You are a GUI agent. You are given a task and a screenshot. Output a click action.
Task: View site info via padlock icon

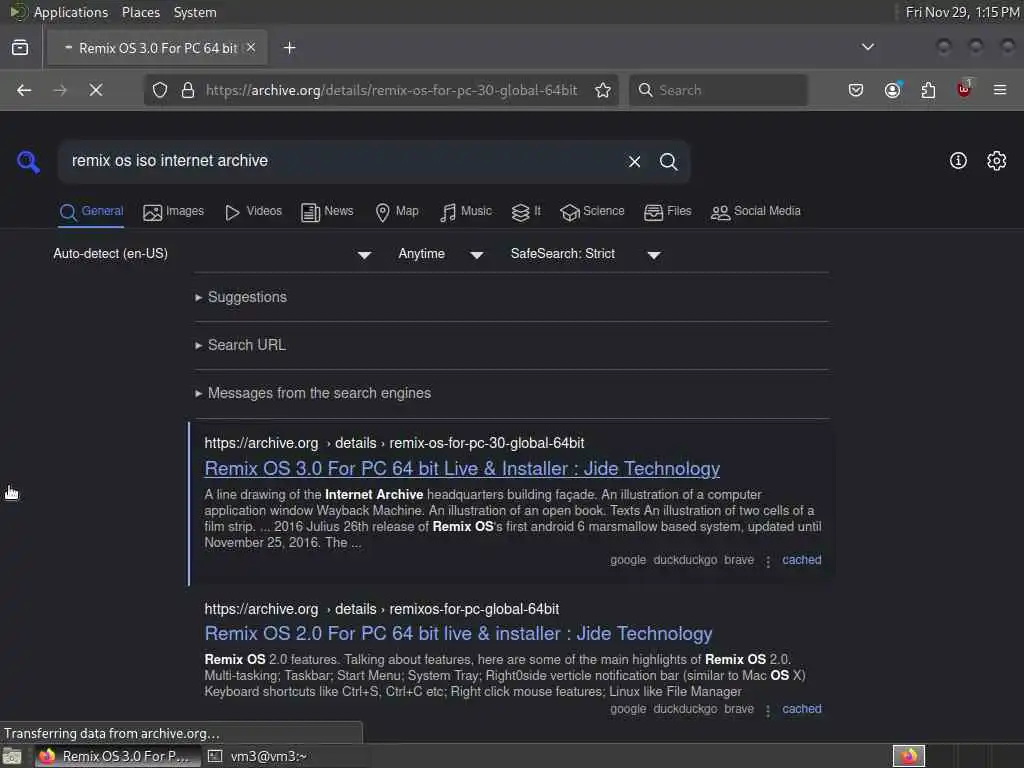tap(188, 90)
